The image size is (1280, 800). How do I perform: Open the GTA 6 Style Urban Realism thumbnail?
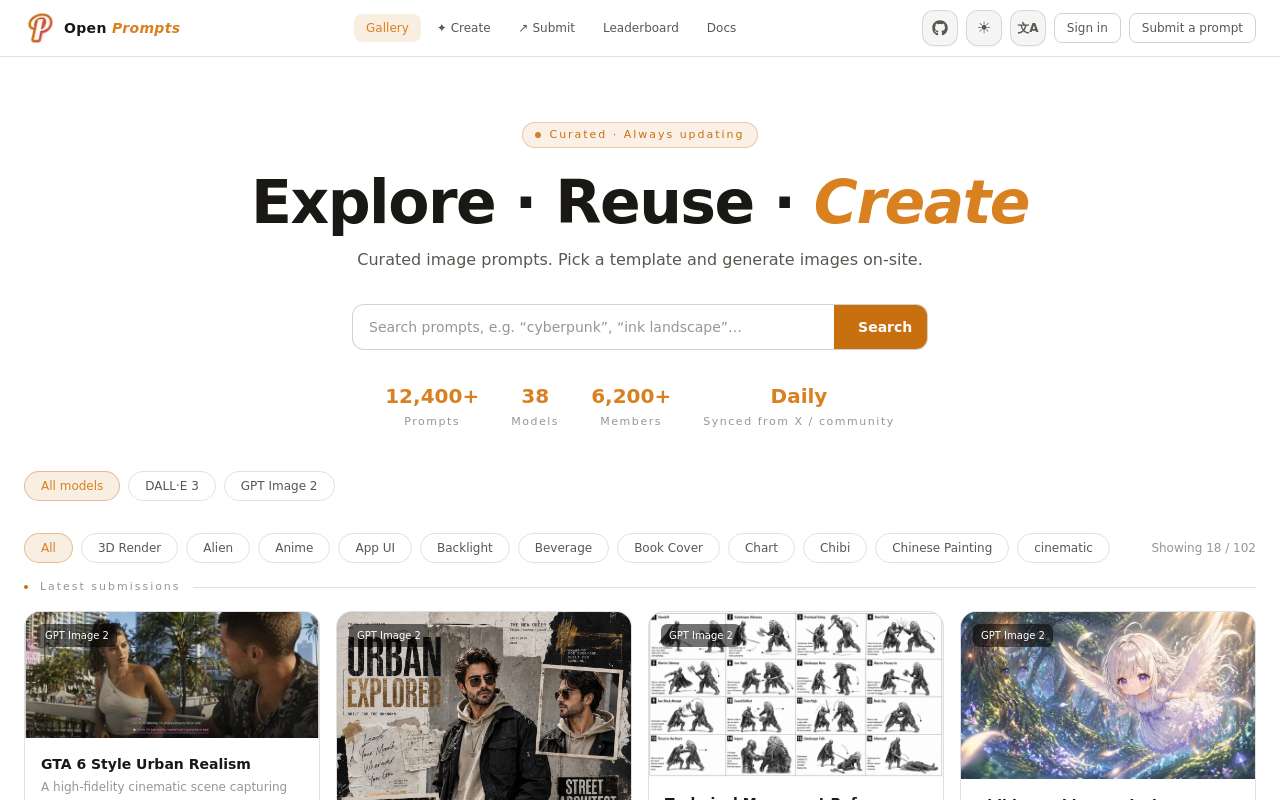coord(172,675)
